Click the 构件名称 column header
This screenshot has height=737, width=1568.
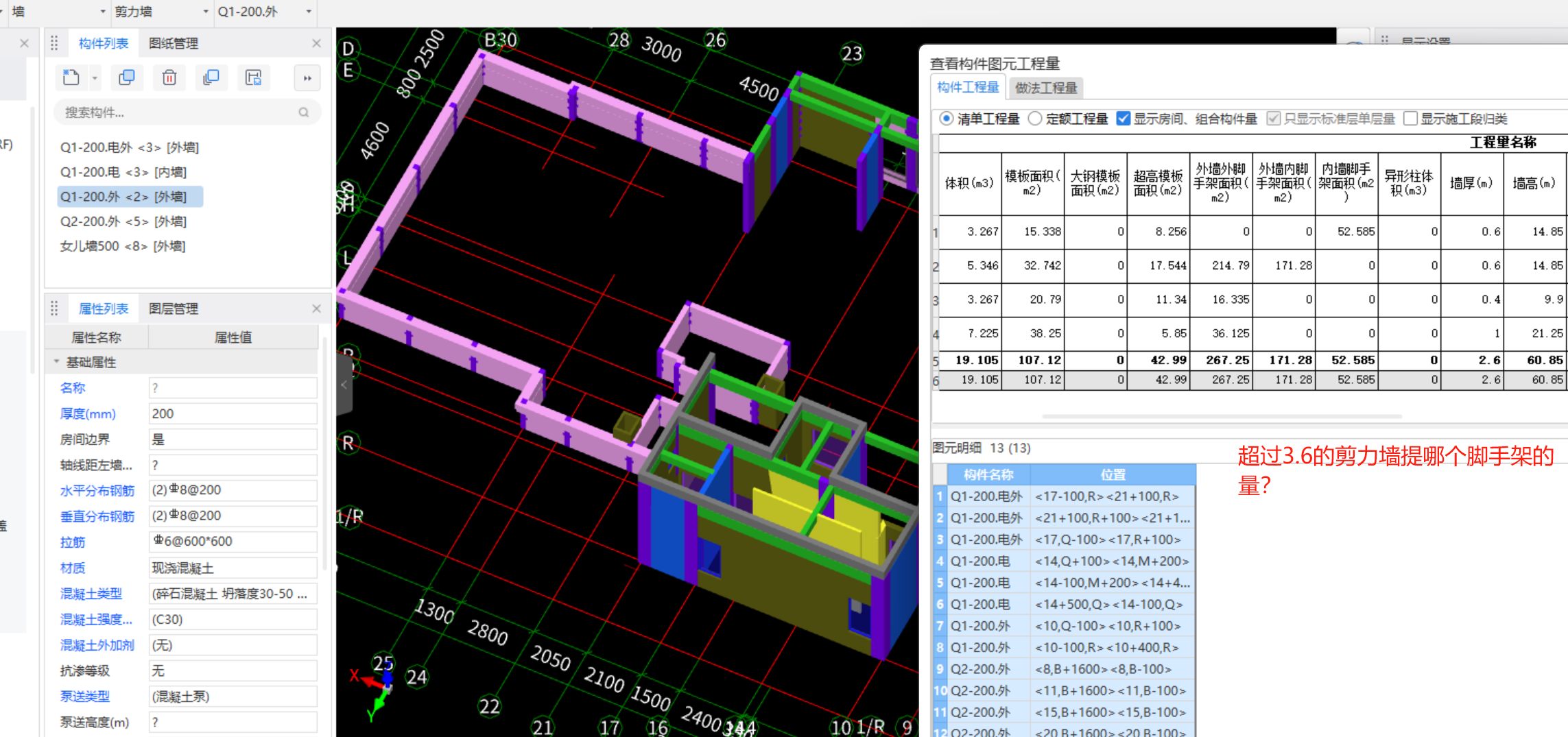pyautogui.click(x=988, y=474)
